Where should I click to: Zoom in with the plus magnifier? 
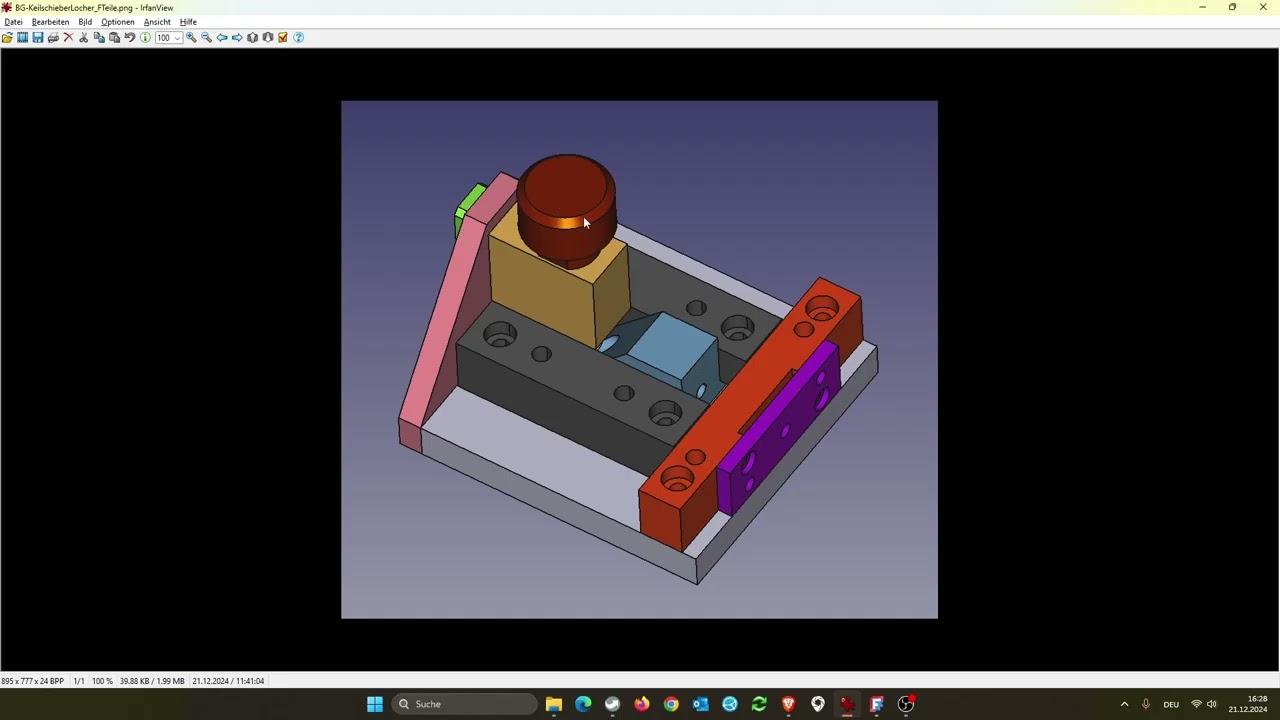pyautogui.click(x=191, y=37)
